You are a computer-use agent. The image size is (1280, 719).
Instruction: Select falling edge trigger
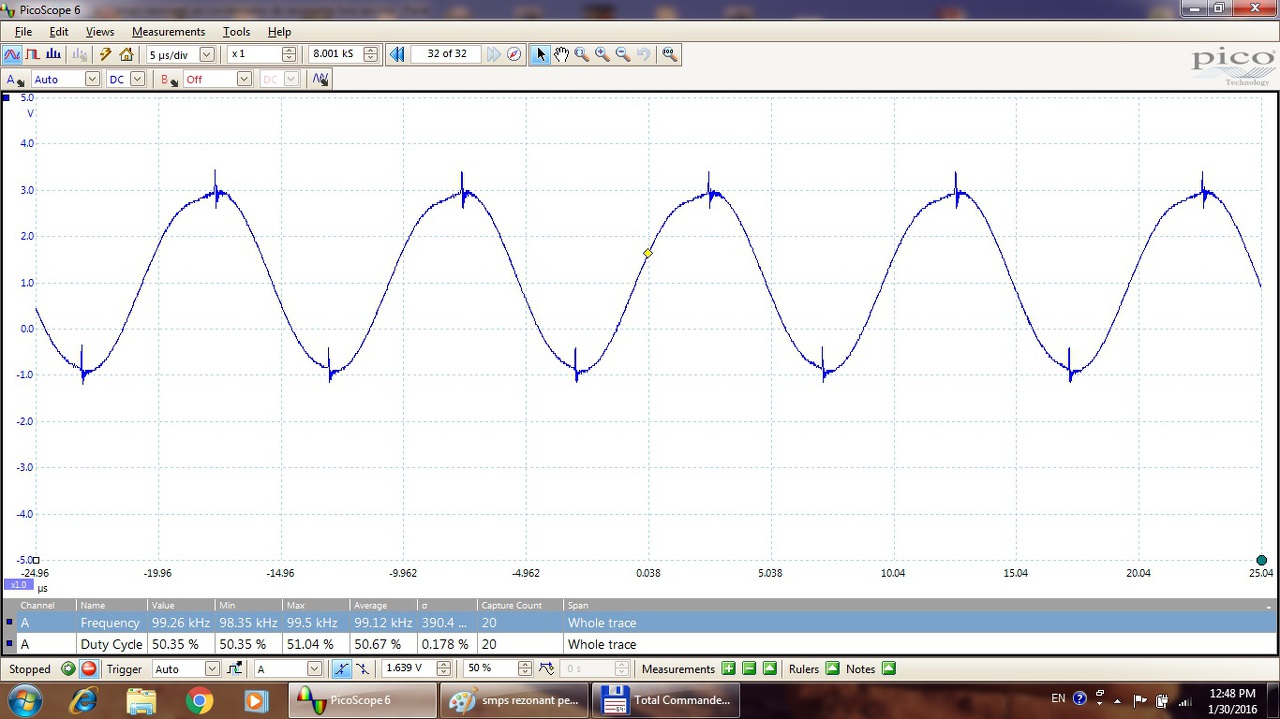tap(362, 669)
